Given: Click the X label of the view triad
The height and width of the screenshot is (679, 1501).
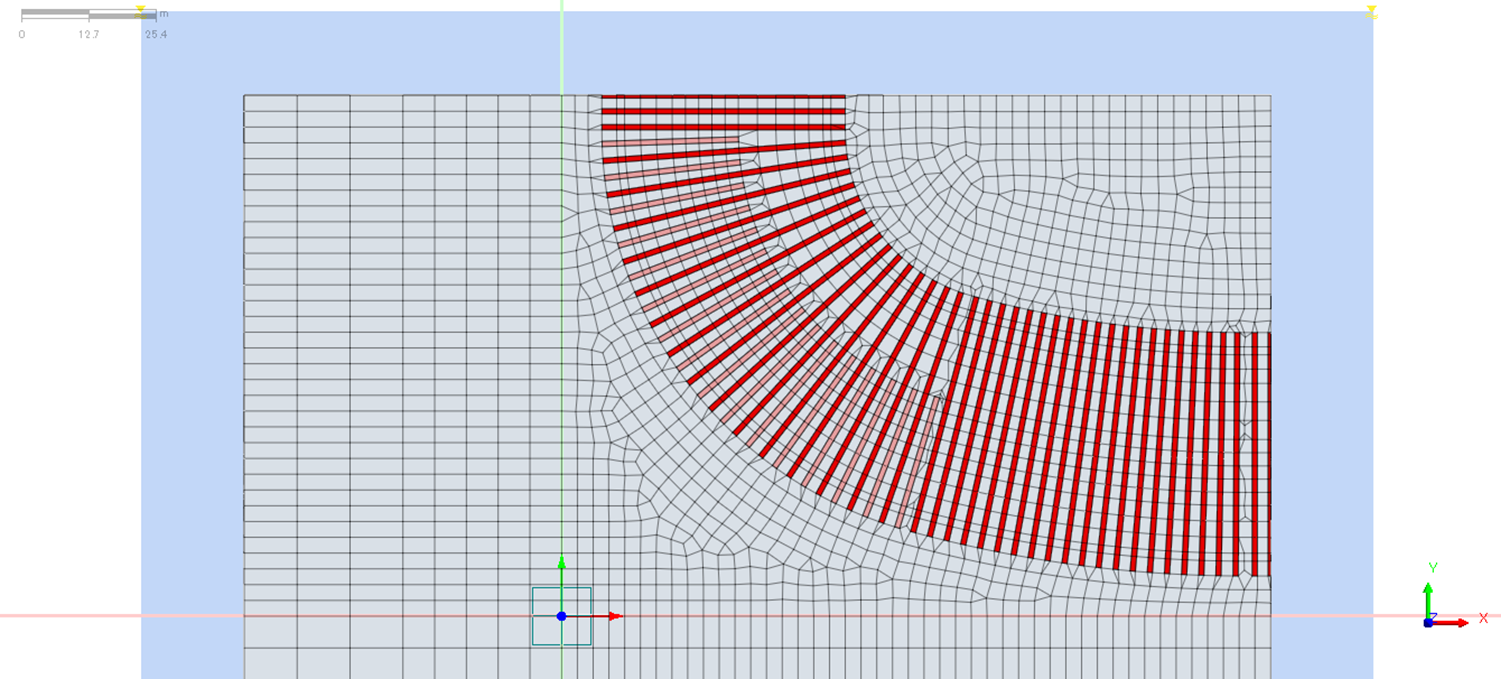Looking at the screenshot, I should 1483,619.
